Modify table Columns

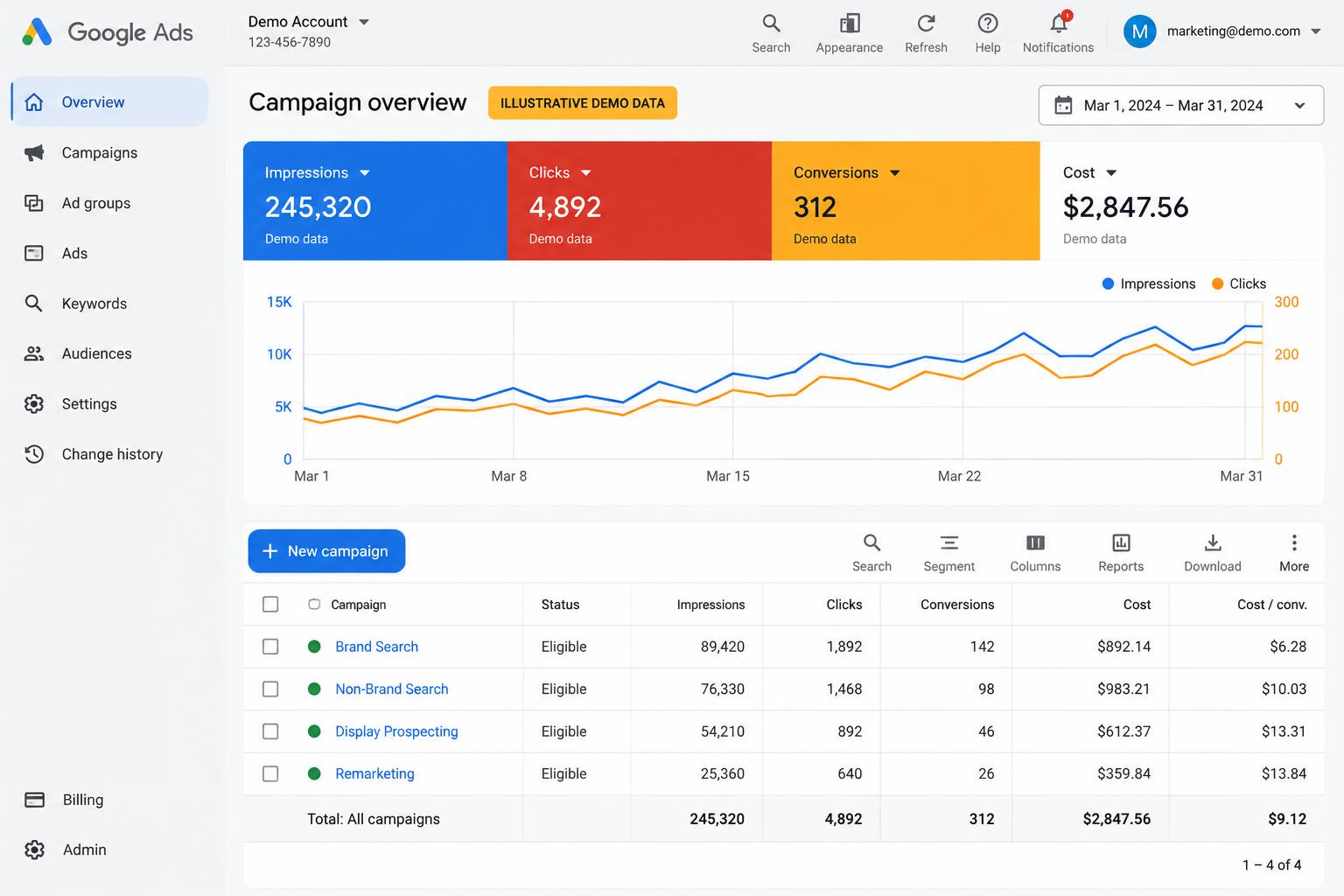pos(1035,553)
